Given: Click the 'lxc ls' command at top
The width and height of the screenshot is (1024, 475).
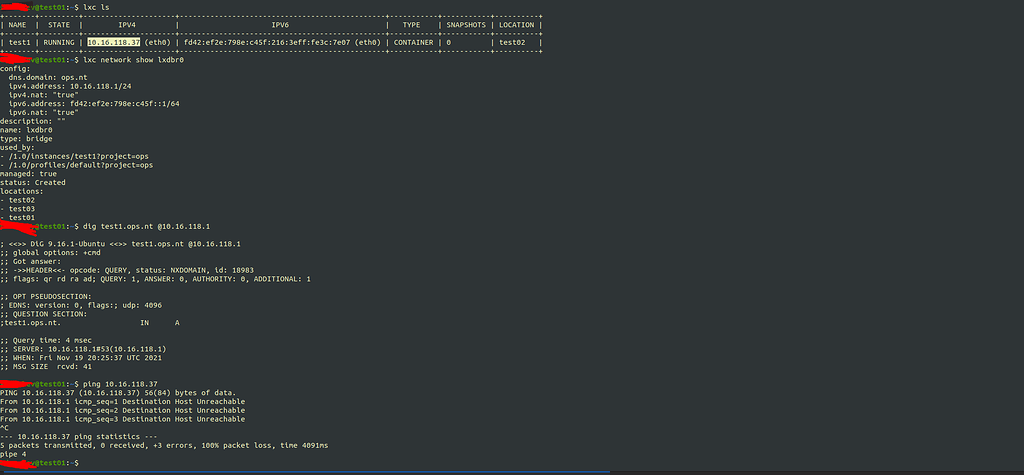Looking at the screenshot, I should tap(97, 7).
